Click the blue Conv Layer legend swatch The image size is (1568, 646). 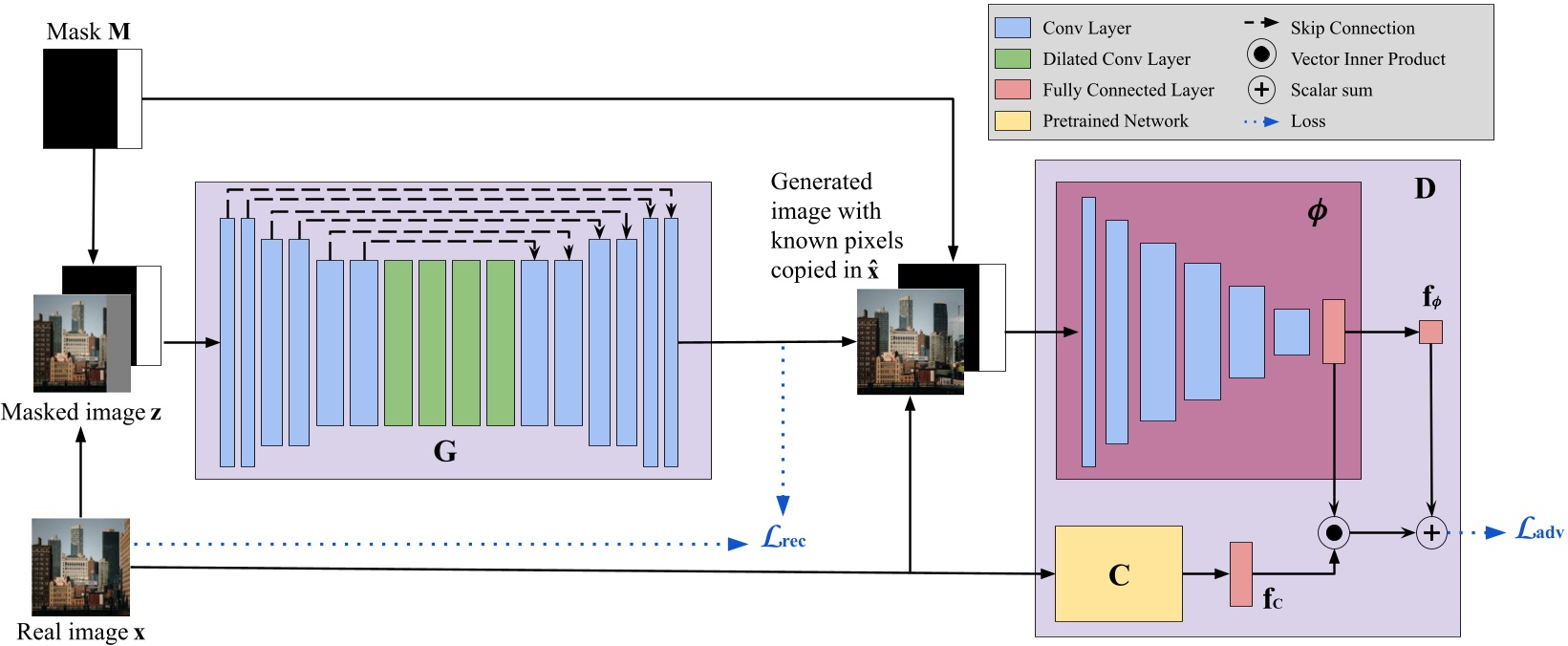tap(1012, 28)
